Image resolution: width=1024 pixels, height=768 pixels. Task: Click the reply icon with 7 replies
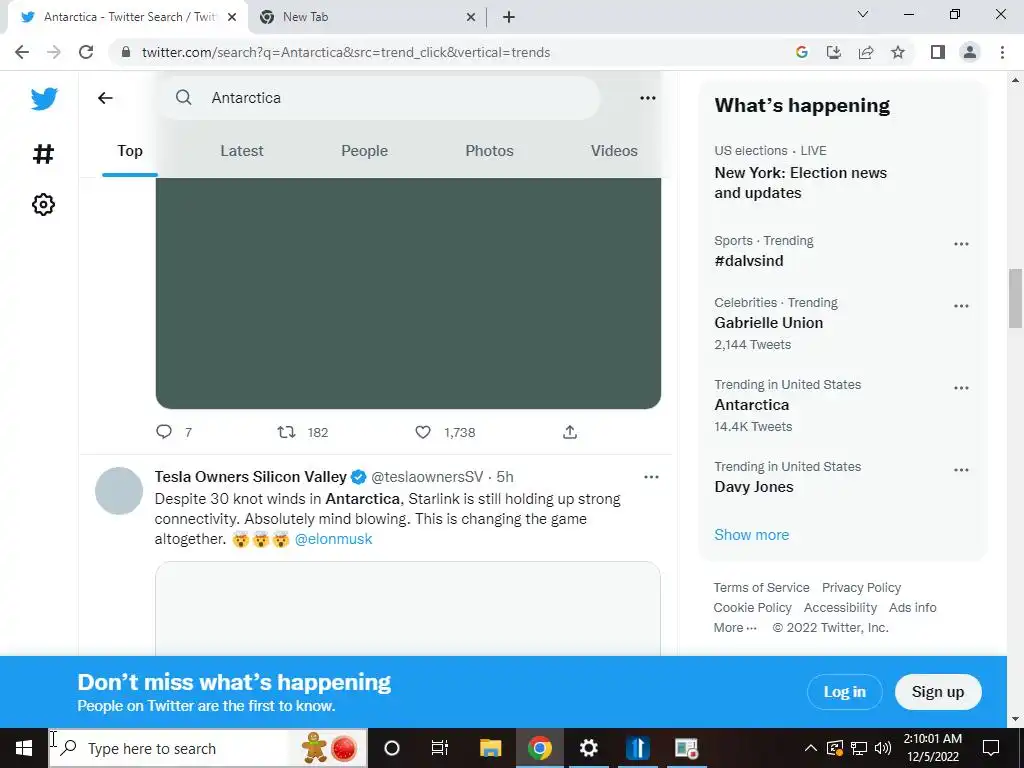tap(164, 432)
